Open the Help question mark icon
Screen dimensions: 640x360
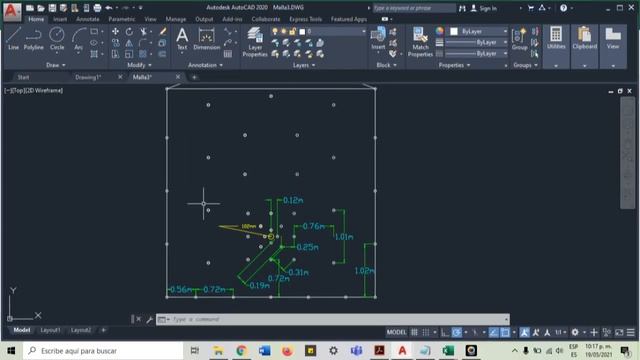[564, 8]
